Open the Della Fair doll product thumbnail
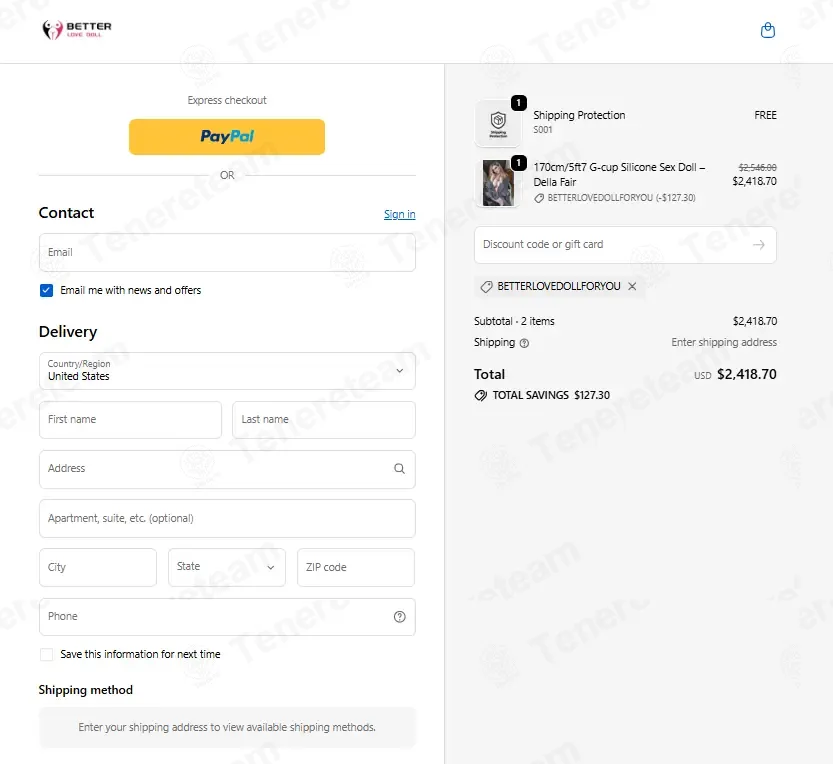The image size is (833, 764). point(498,183)
